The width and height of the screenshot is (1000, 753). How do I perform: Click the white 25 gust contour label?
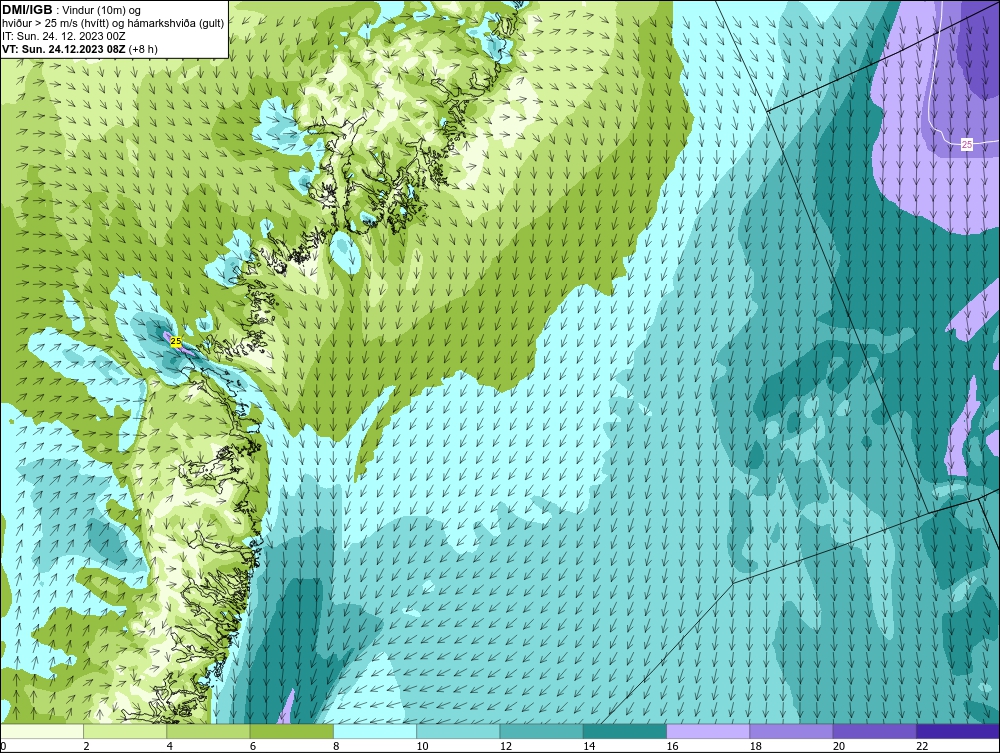tap(967, 145)
